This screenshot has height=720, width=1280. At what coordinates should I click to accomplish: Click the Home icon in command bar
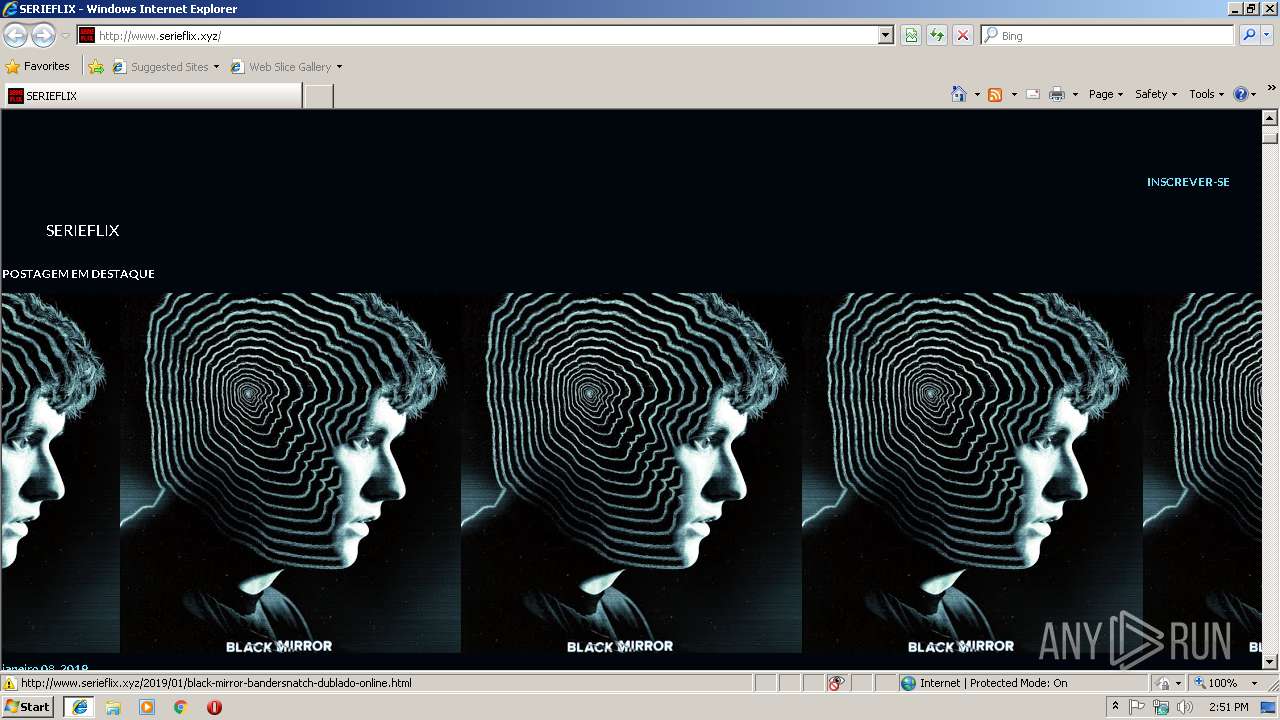click(959, 94)
